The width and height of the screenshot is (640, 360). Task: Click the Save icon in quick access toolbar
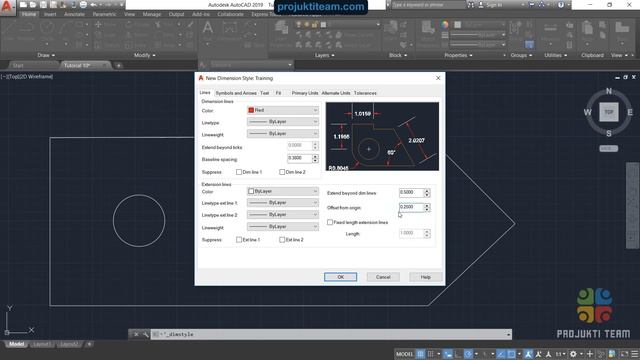(x=43, y=5)
